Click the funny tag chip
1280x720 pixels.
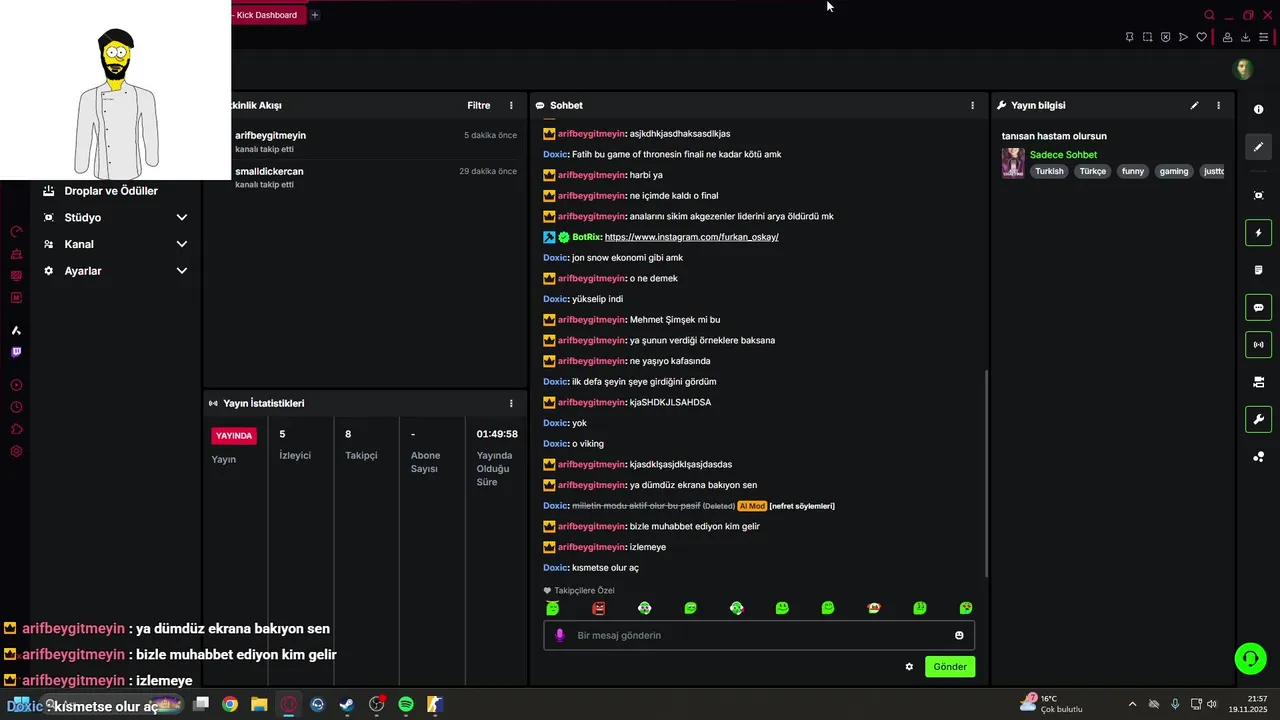(1133, 171)
